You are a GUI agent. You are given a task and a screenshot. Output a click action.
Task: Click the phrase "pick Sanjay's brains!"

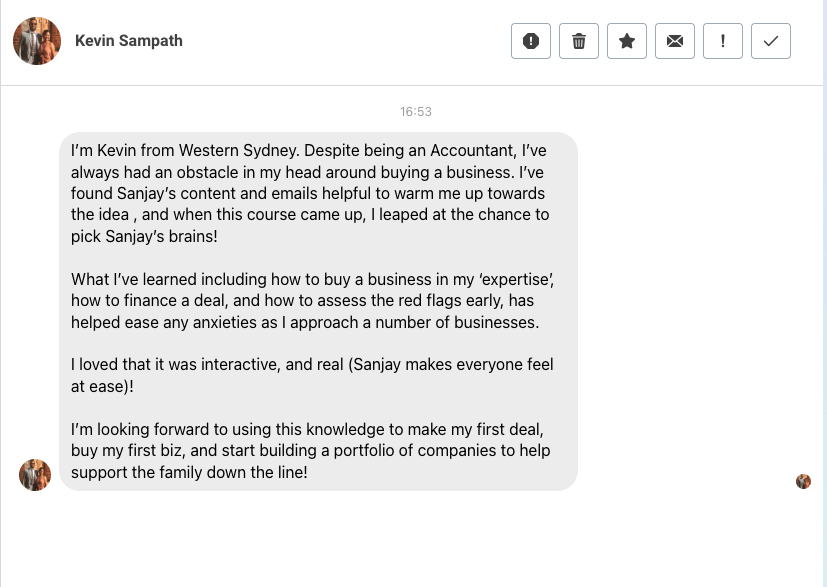click(x=144, y=237)
